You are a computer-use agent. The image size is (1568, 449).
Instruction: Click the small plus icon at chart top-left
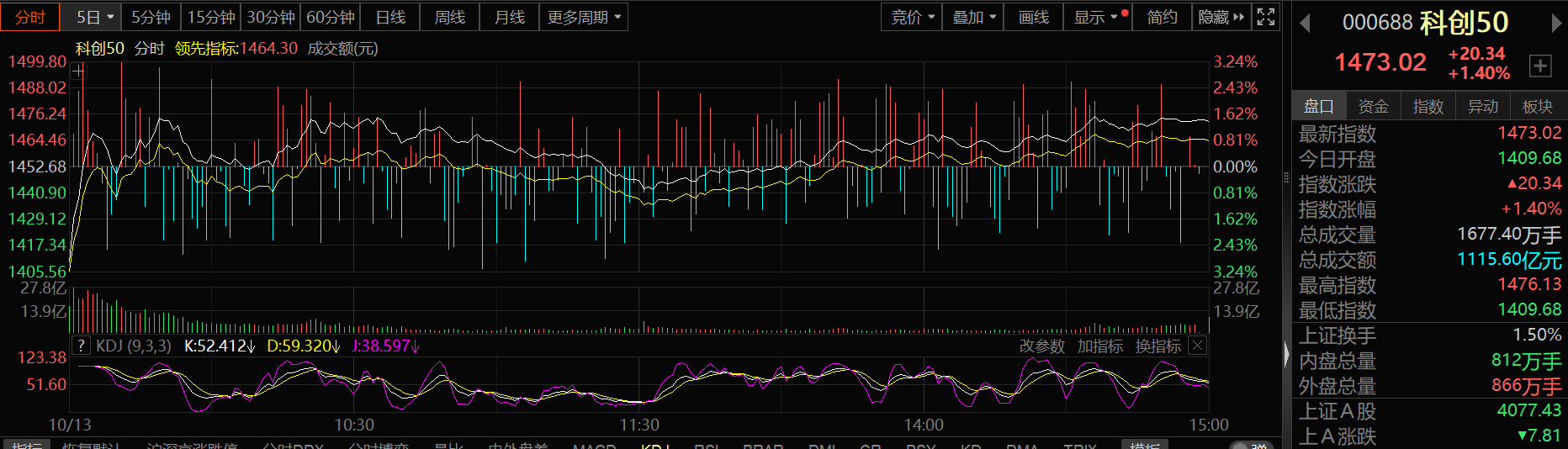point(78,71)
